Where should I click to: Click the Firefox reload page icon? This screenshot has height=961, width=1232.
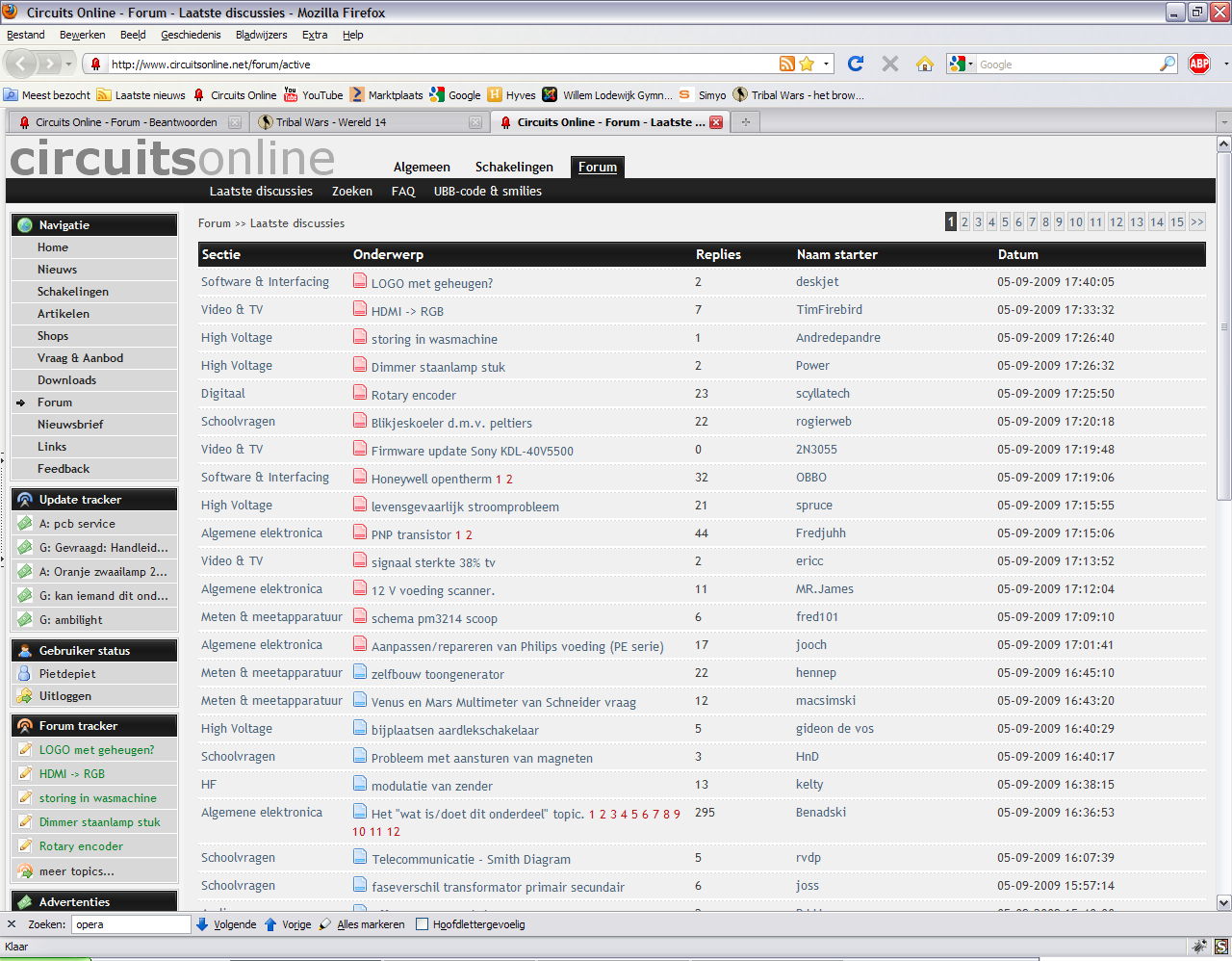855,64
